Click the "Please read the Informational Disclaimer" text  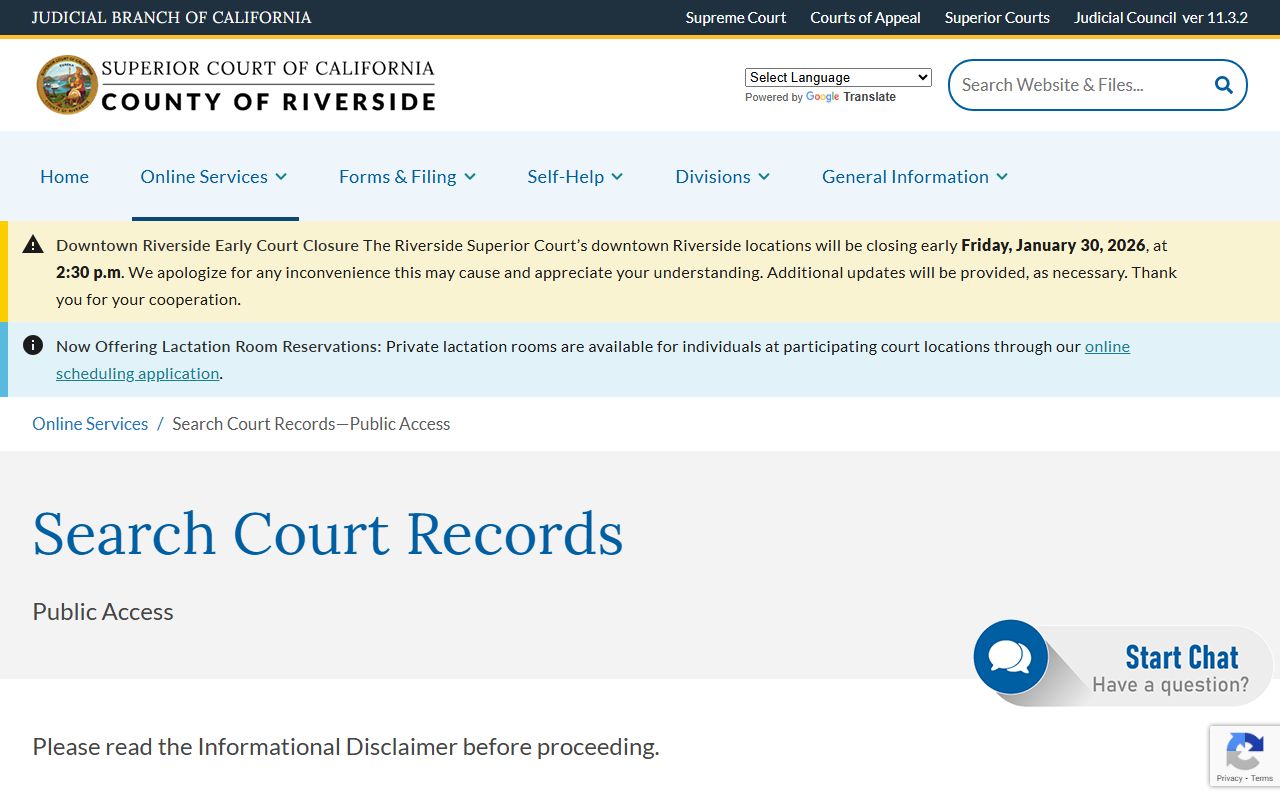point(346,746)
